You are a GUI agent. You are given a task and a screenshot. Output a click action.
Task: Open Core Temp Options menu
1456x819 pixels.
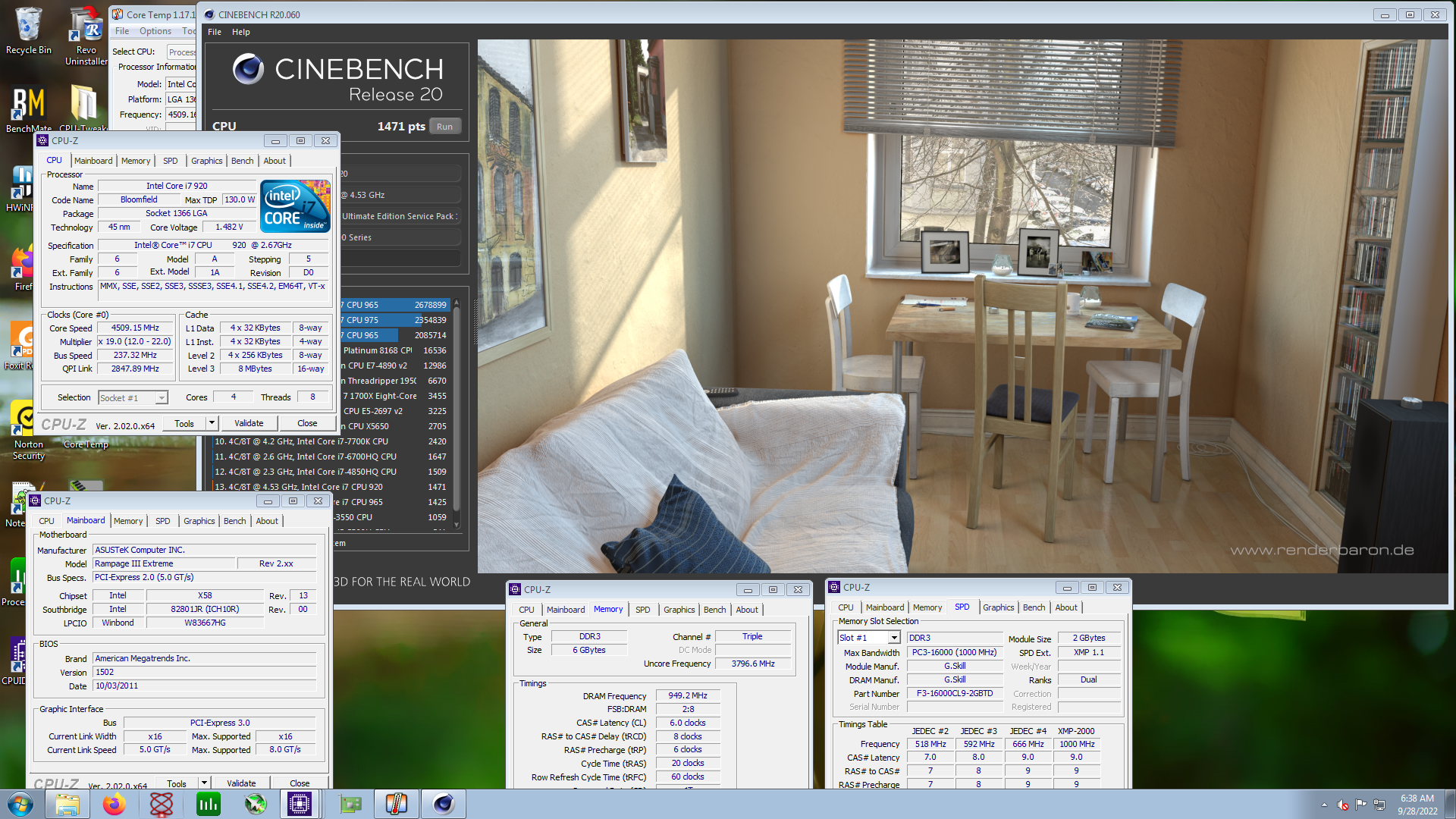(x=155, y=31)
